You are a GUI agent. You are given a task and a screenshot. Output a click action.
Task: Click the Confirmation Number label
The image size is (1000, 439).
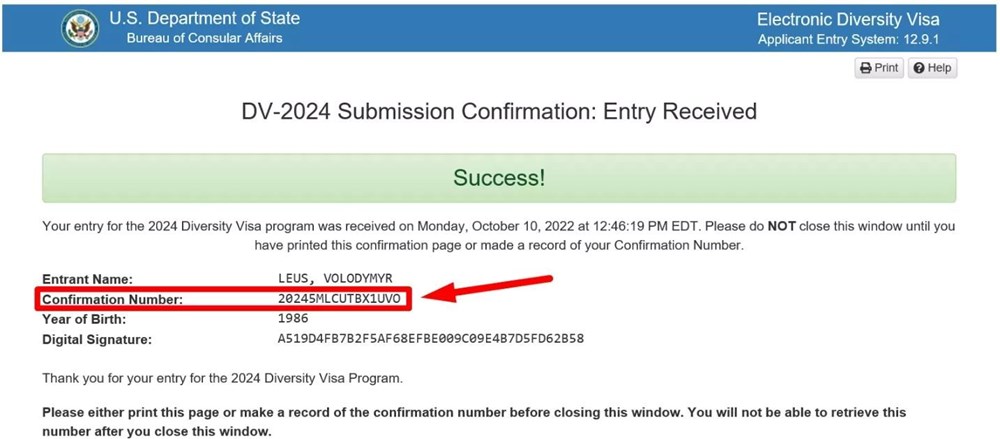pos(112,299)
